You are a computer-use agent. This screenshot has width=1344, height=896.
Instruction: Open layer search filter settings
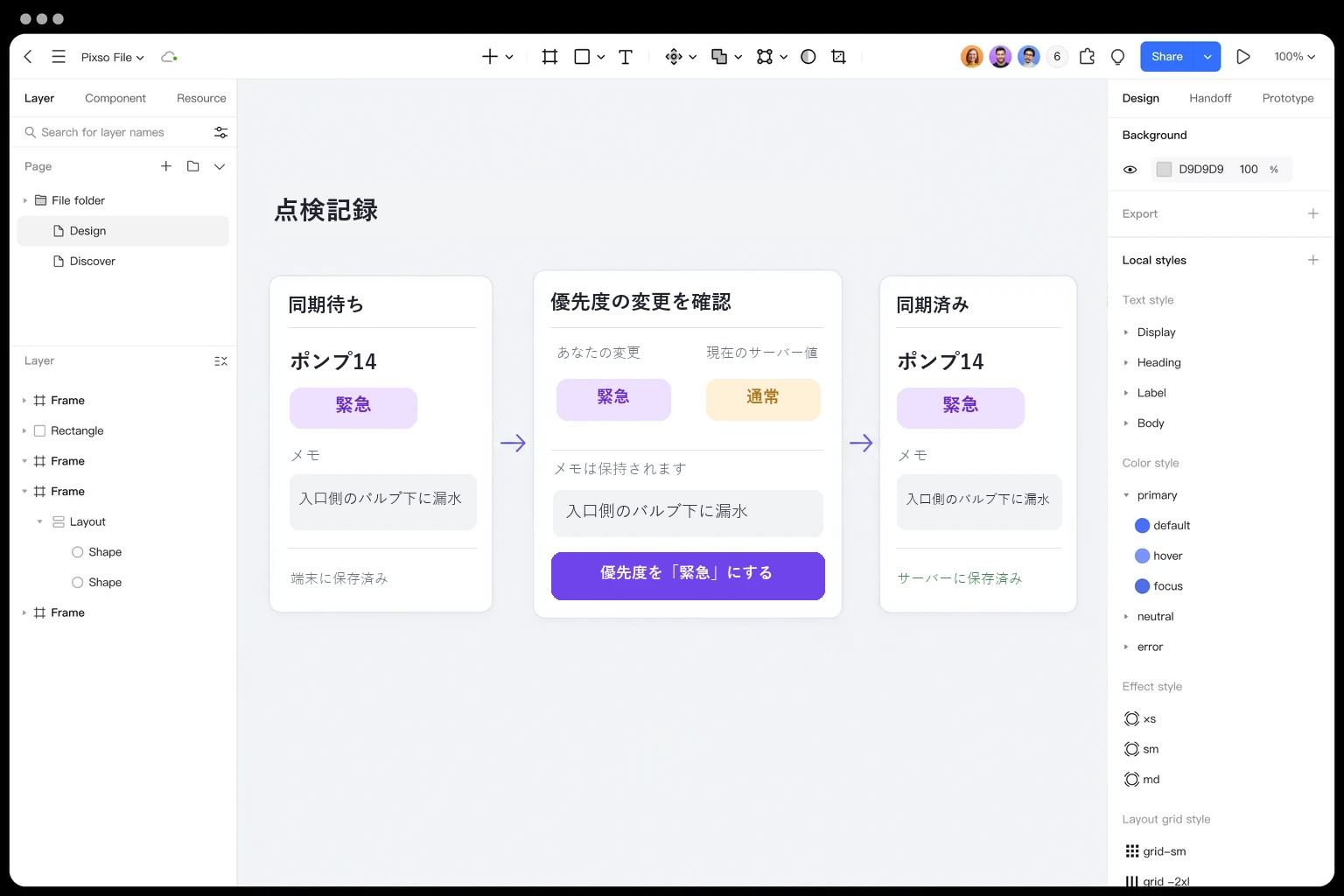(220, 132)
